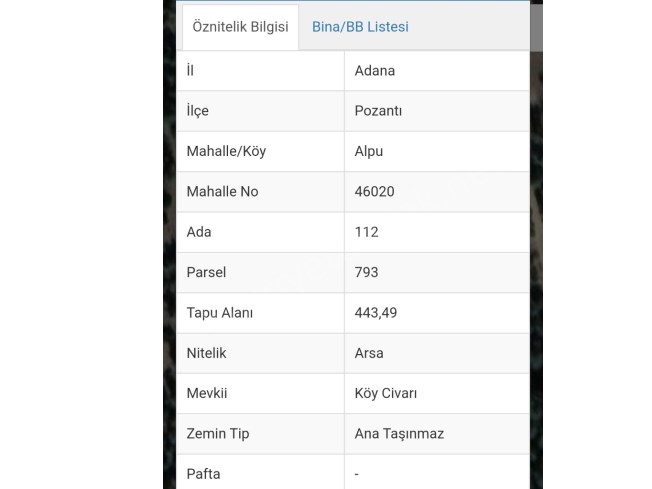Click the Tapu Alanı value 443,49
Image resolution: width=652 pixels, height=489 pixels.
[376, 312]
